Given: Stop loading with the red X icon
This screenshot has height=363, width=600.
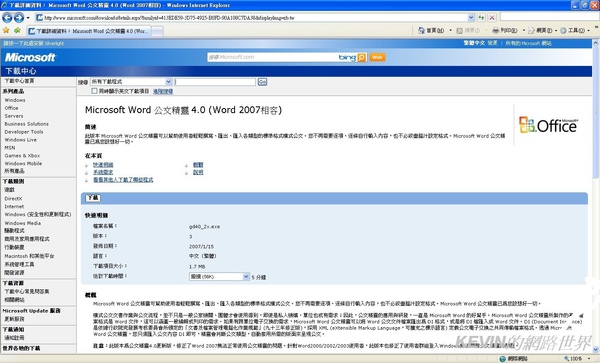Looking at the screenshot, I should tap(492, 18).
